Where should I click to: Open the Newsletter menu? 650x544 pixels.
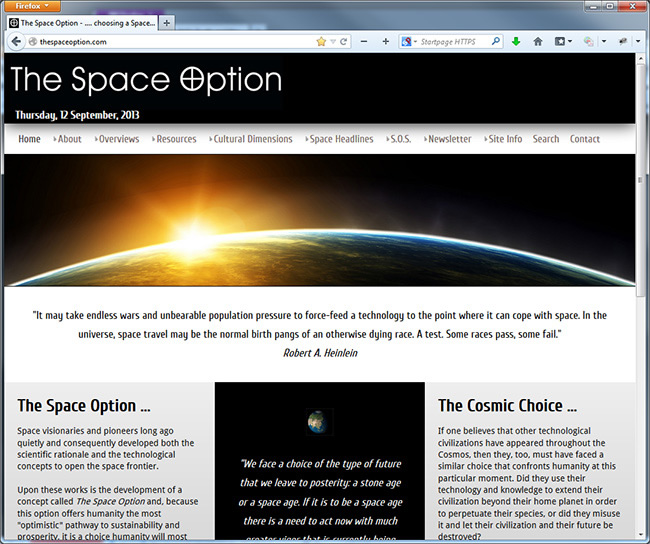pos(448,139)
